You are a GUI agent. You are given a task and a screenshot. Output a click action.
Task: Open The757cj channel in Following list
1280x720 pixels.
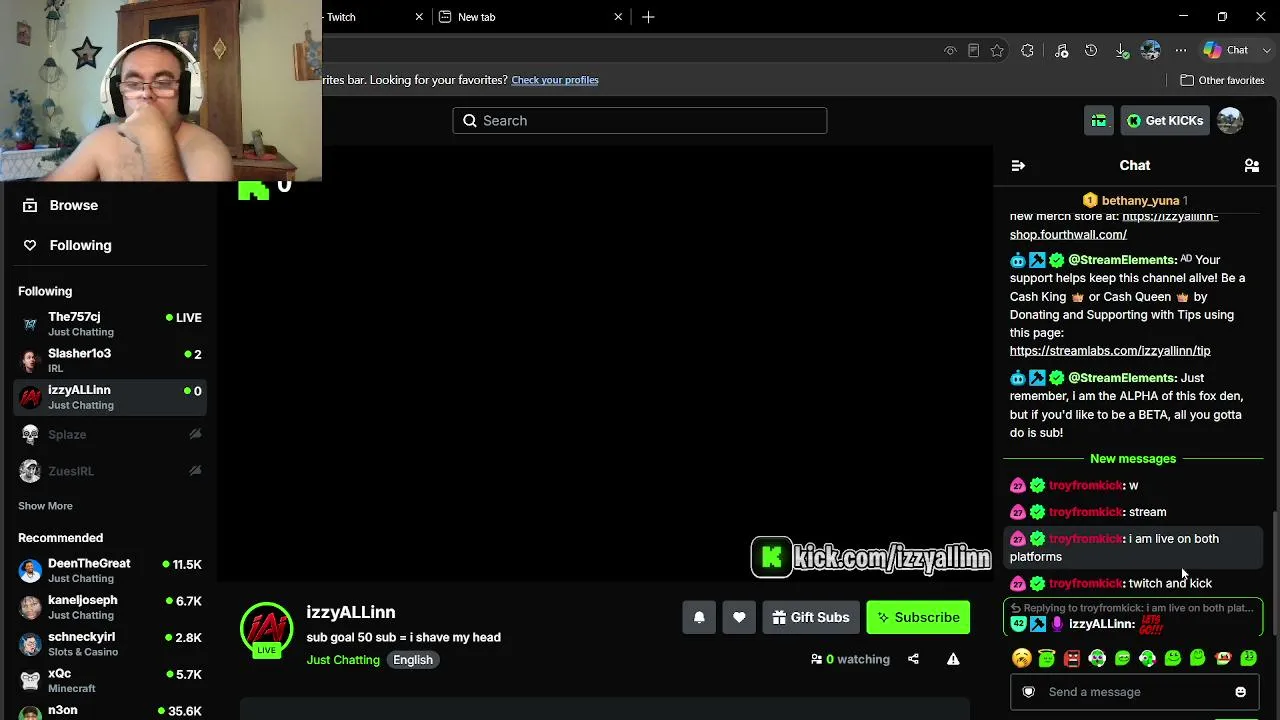[x=110, y=324]
